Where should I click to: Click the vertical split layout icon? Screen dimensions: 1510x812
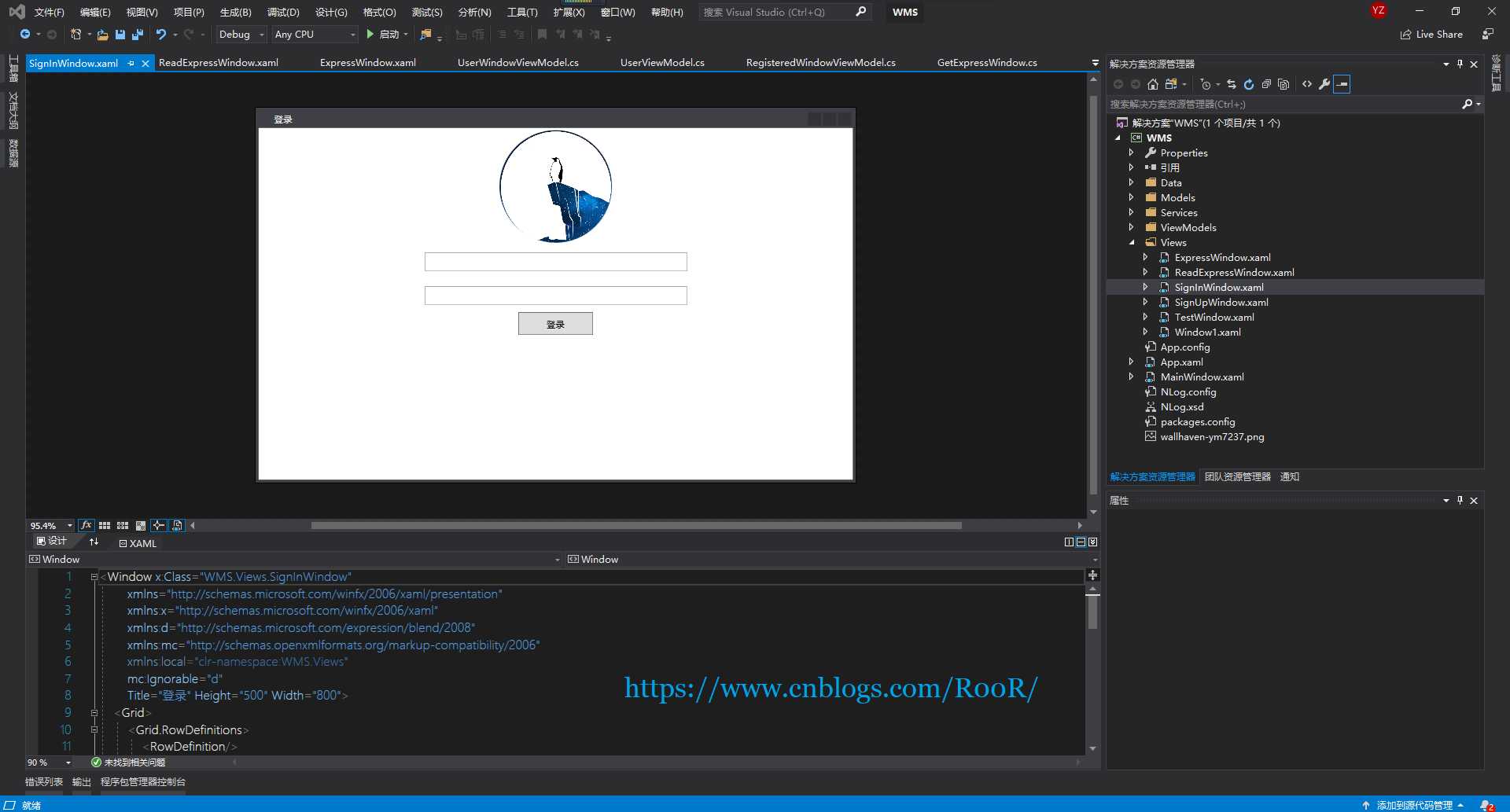point(1069,542)
